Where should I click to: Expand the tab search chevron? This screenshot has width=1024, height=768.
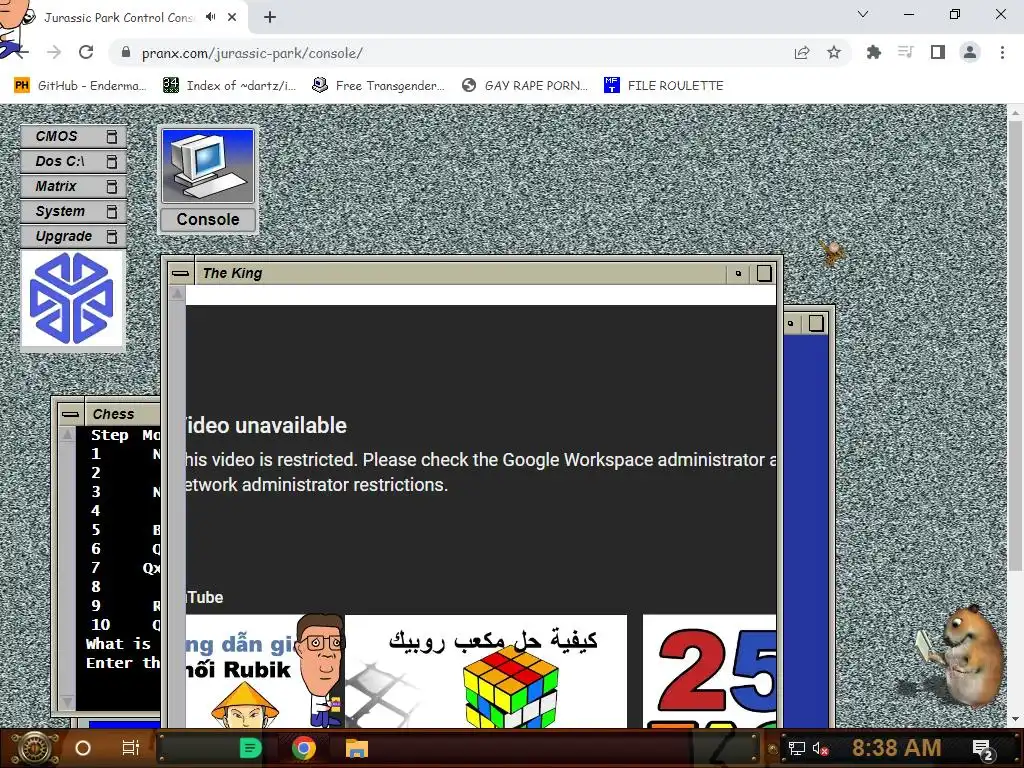coord(863,14)
